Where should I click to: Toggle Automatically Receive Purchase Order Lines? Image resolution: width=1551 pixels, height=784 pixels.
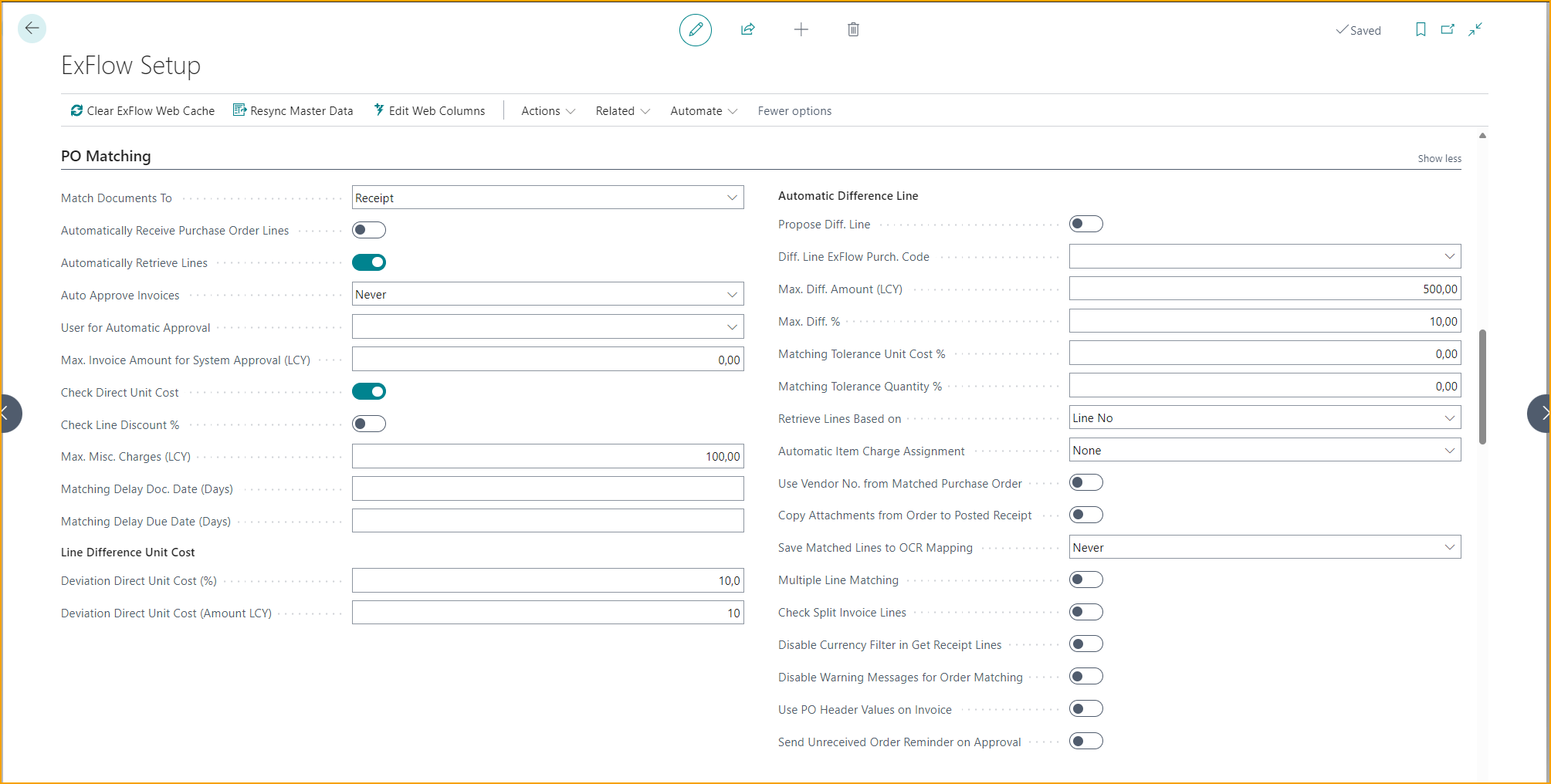369,230
